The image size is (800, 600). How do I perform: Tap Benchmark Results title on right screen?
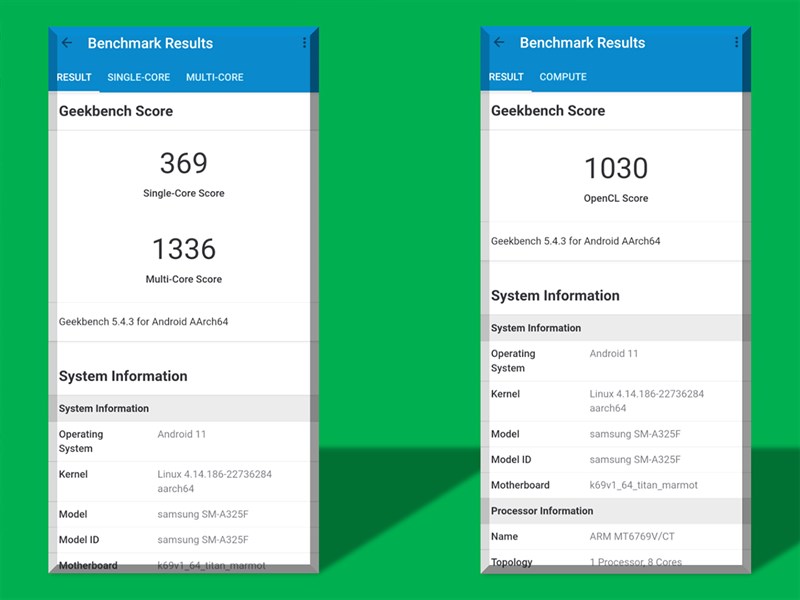582,43
